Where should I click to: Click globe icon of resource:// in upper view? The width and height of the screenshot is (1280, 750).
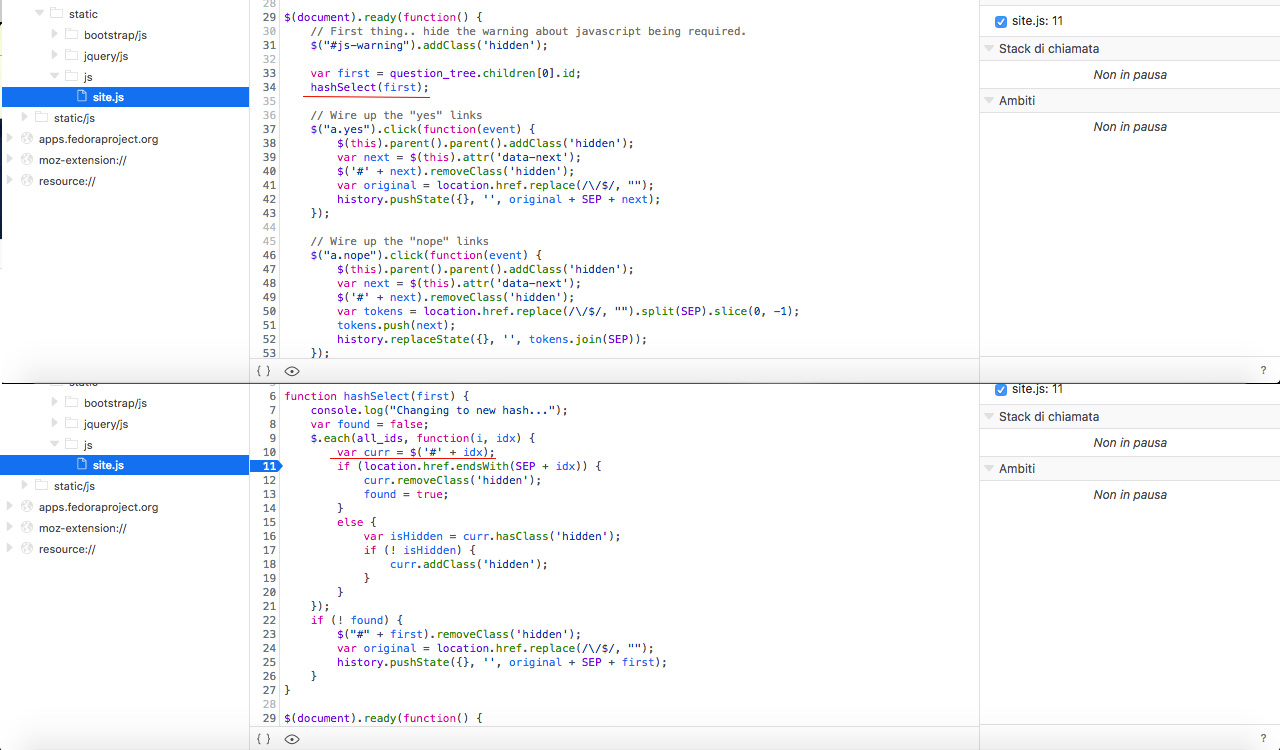click(27, 181)
